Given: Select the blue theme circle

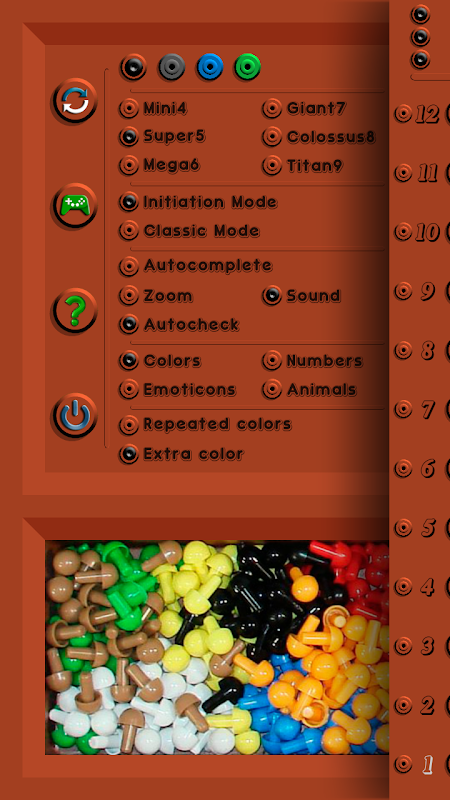Looking at the screenshot, I should (x=210, y=67).
